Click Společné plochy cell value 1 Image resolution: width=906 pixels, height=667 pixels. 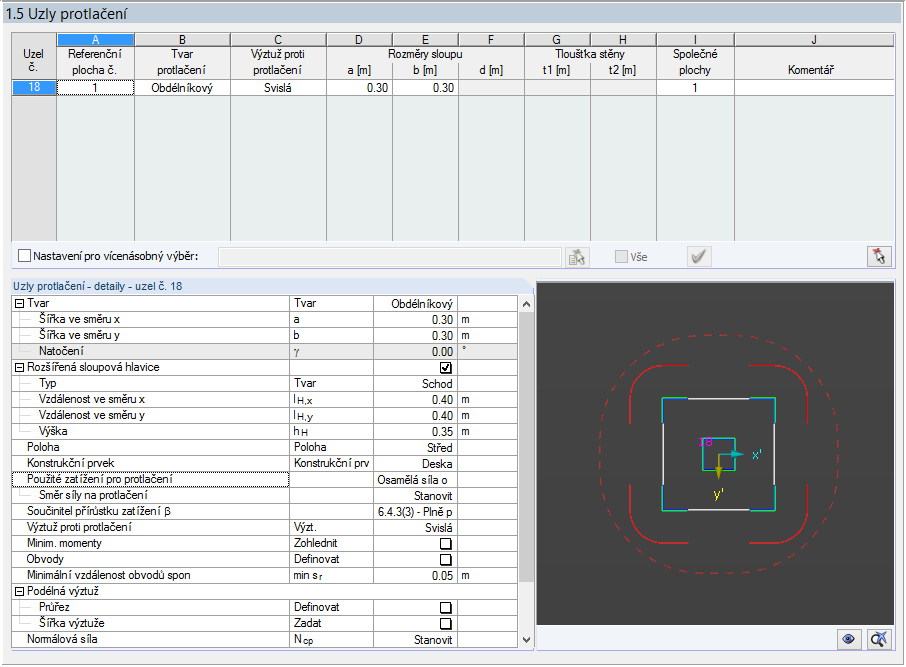pos(695,88)
